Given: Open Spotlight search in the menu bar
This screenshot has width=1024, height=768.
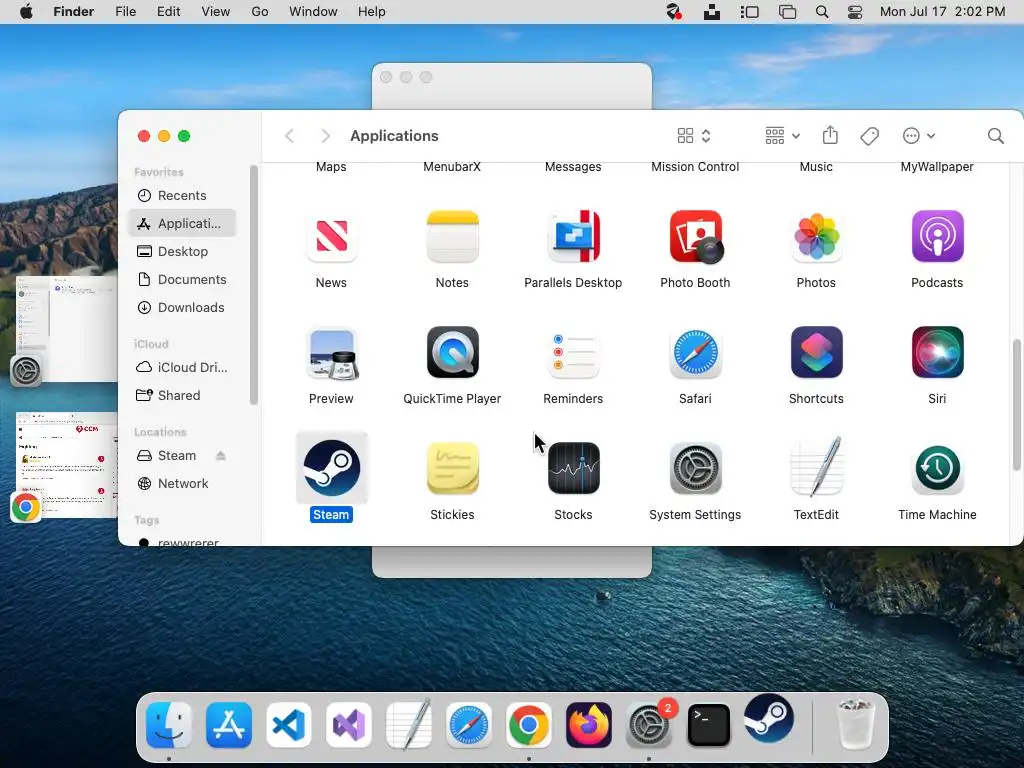Looking at the screenshot, I should pyautogui.click(x=822, y=12).
